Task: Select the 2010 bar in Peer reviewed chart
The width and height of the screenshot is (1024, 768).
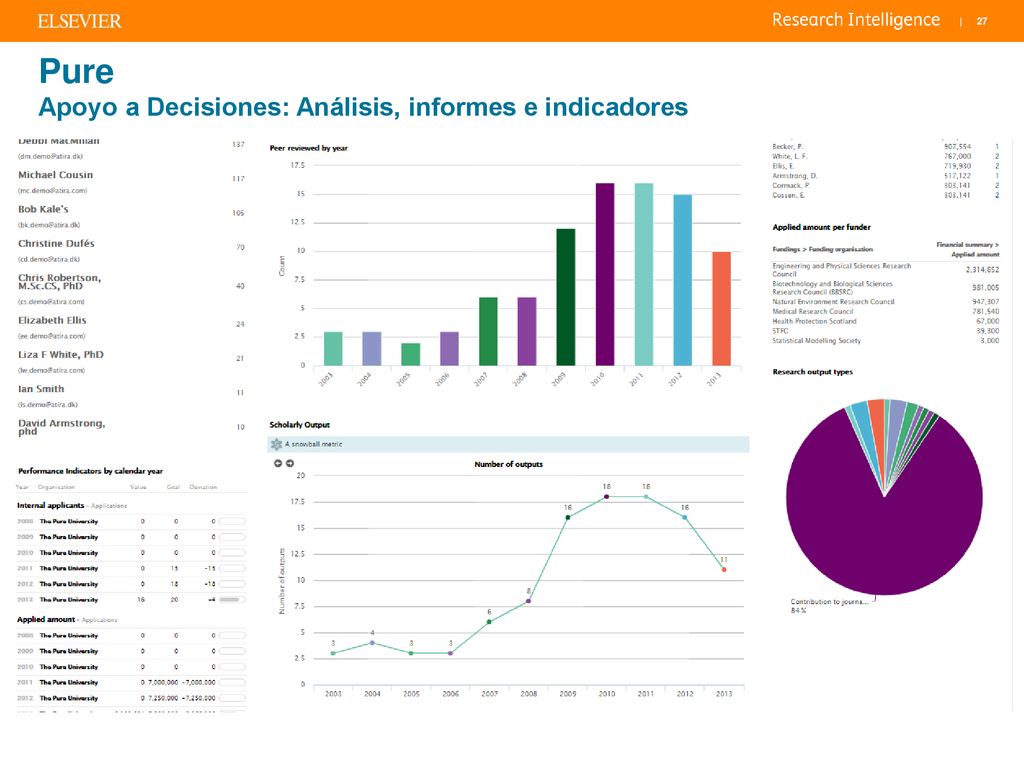Action: pos(605,274)
